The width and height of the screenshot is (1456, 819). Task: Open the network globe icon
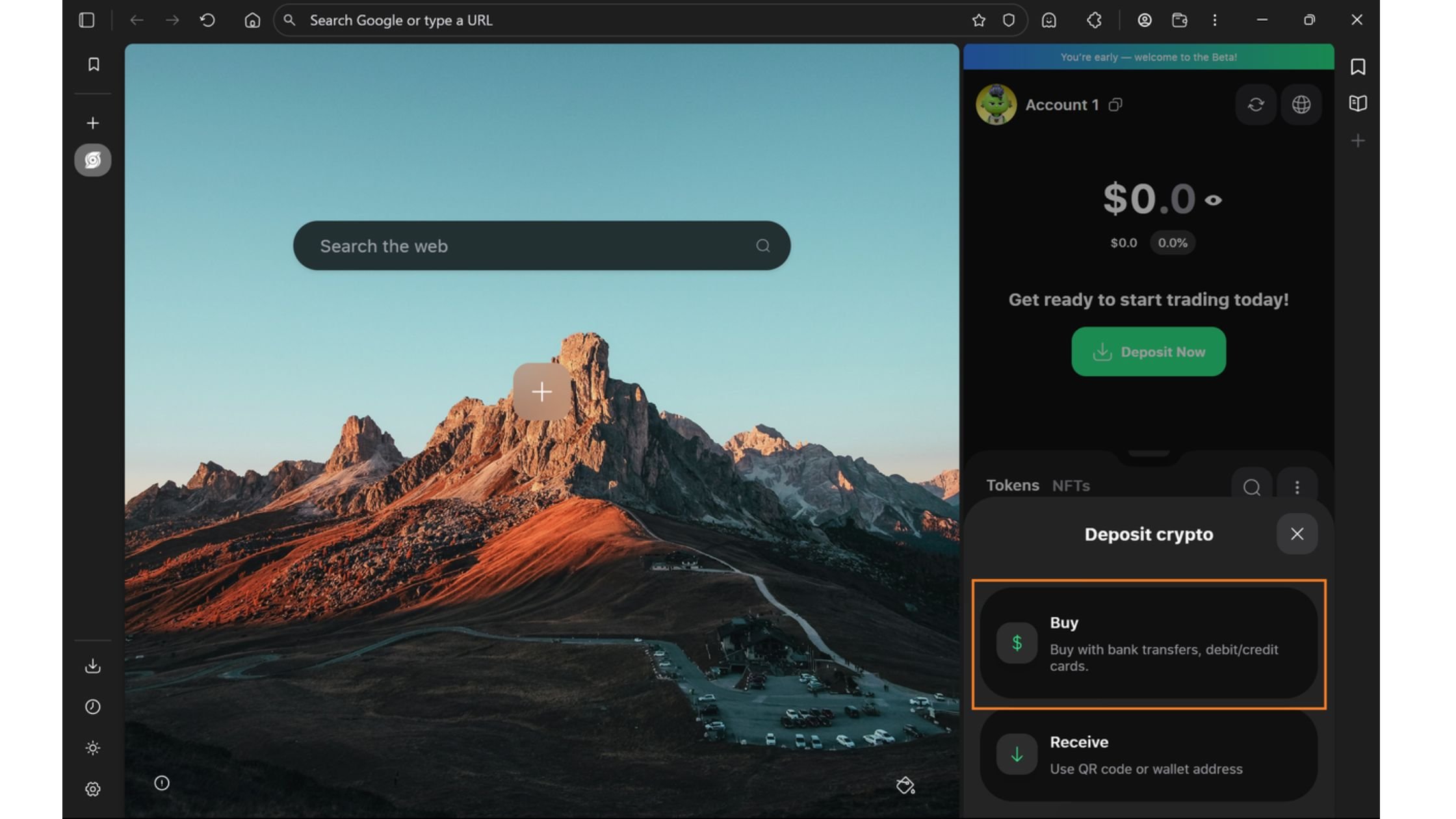[1301, 105]
